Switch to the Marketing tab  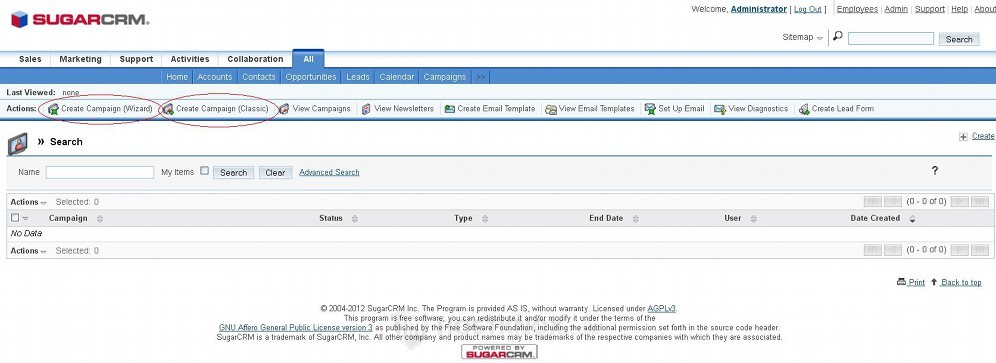click(x=80, y=59)
